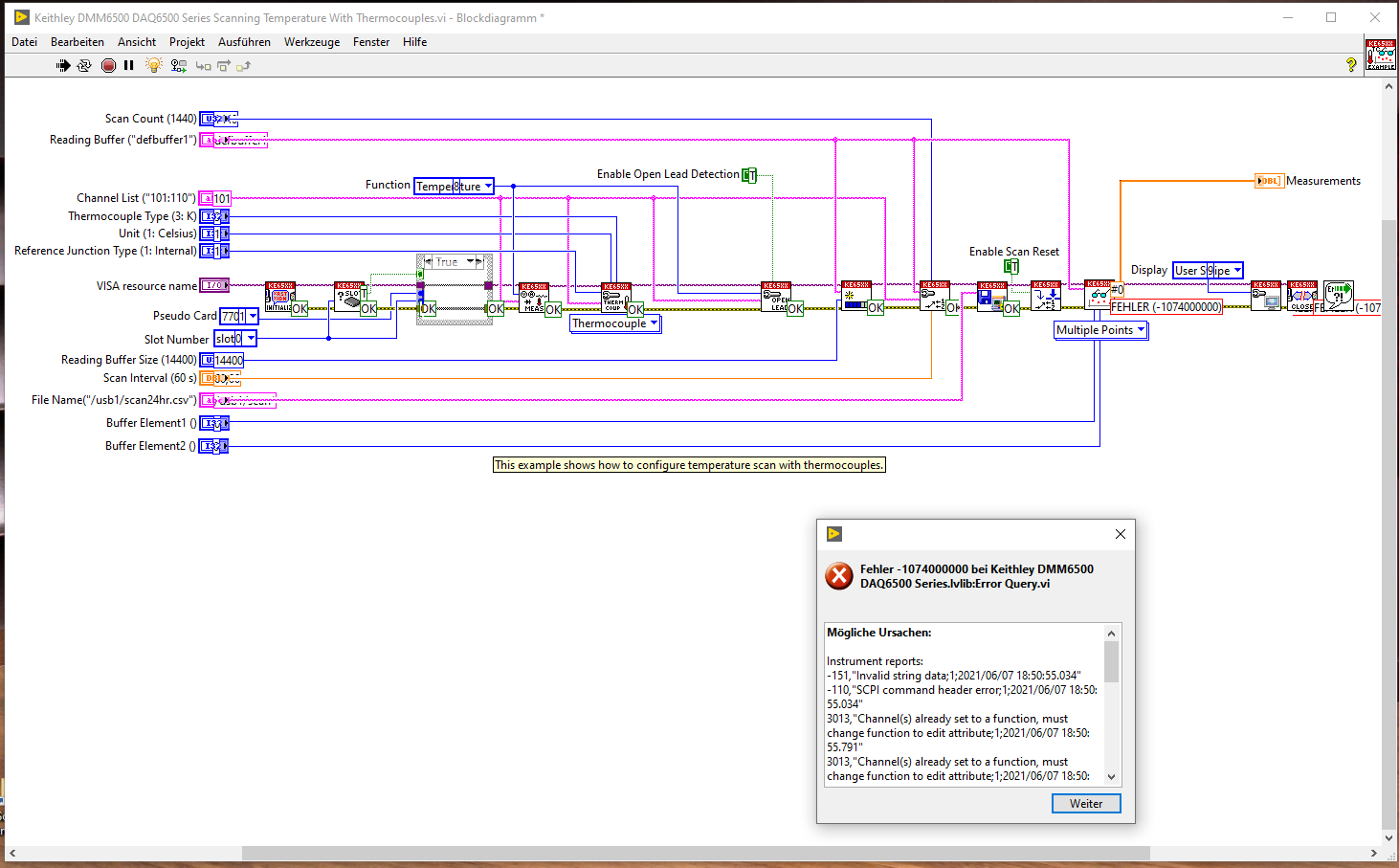Viewport: 1399px width, 868px height.
Task: Click the Abort Execution stop icon
Action: coord(108,65)
